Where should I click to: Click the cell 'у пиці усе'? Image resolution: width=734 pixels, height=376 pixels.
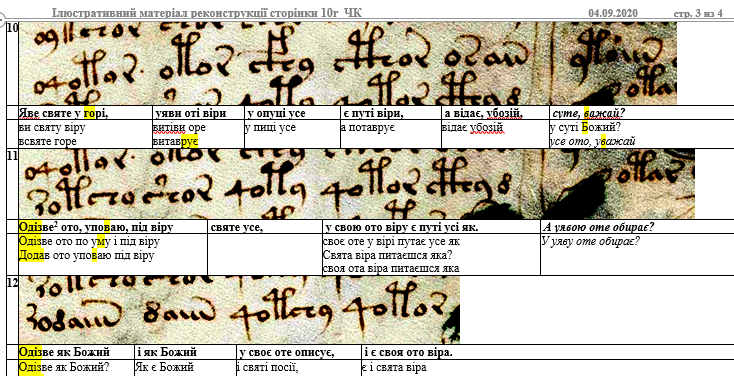click(292, 134)
